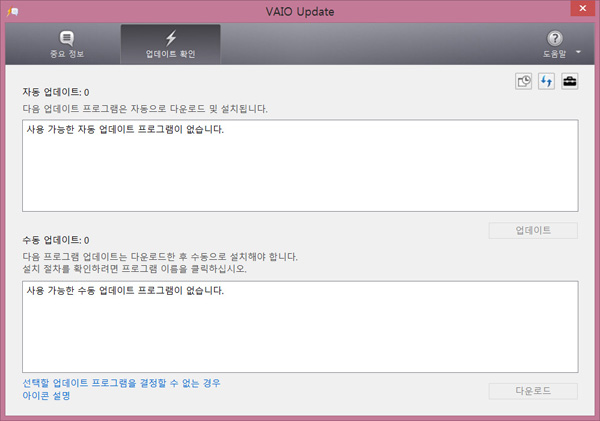Image resolution: width=600 pixels, height=421 pixels.
Task: Refresh updates with the blue arrows icon
Action: coord(546,82)
